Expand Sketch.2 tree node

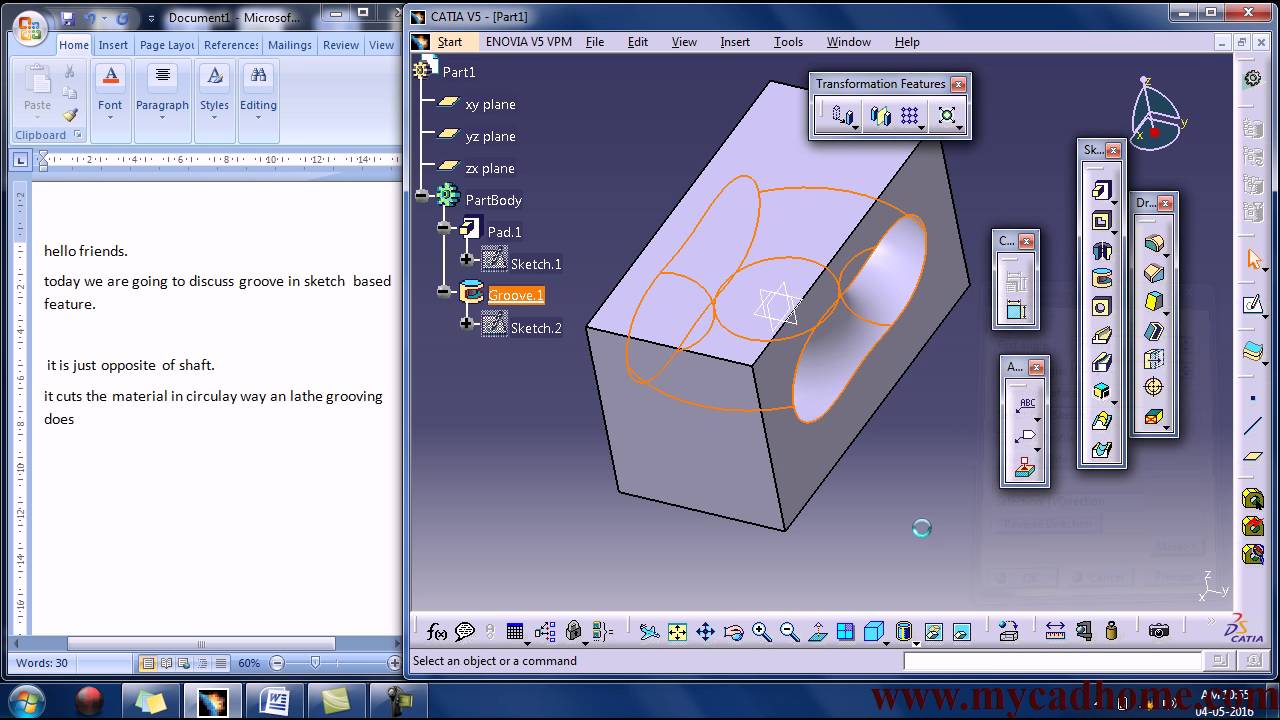click(x=466, y=324)
